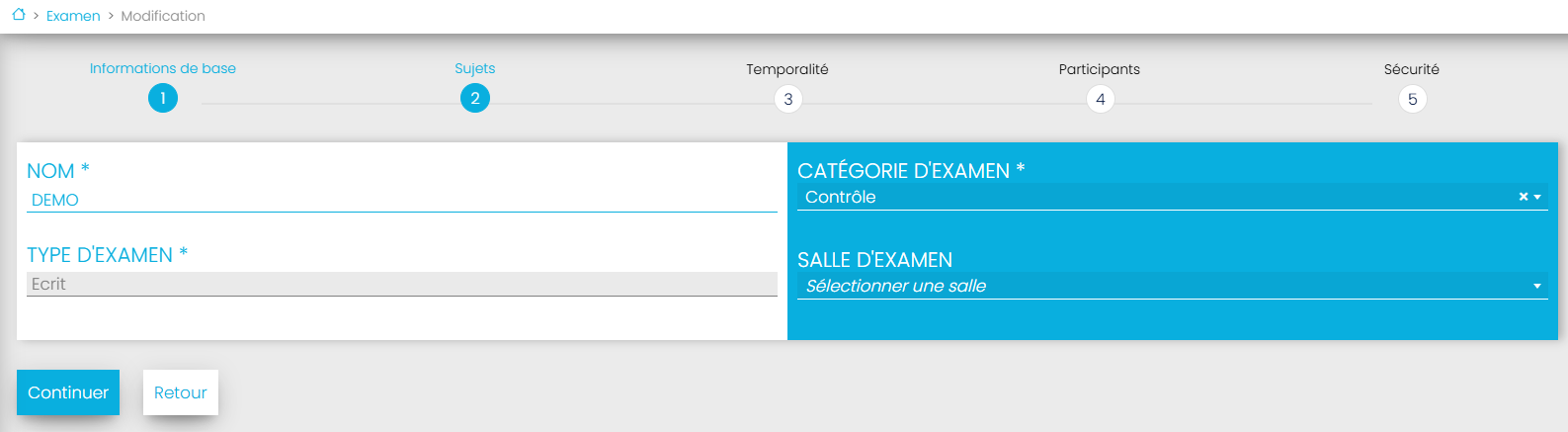The height and width of the screenshot is (432, 1568).
Task: Jump to step 3 circle
Action: (x=787, y=99)
